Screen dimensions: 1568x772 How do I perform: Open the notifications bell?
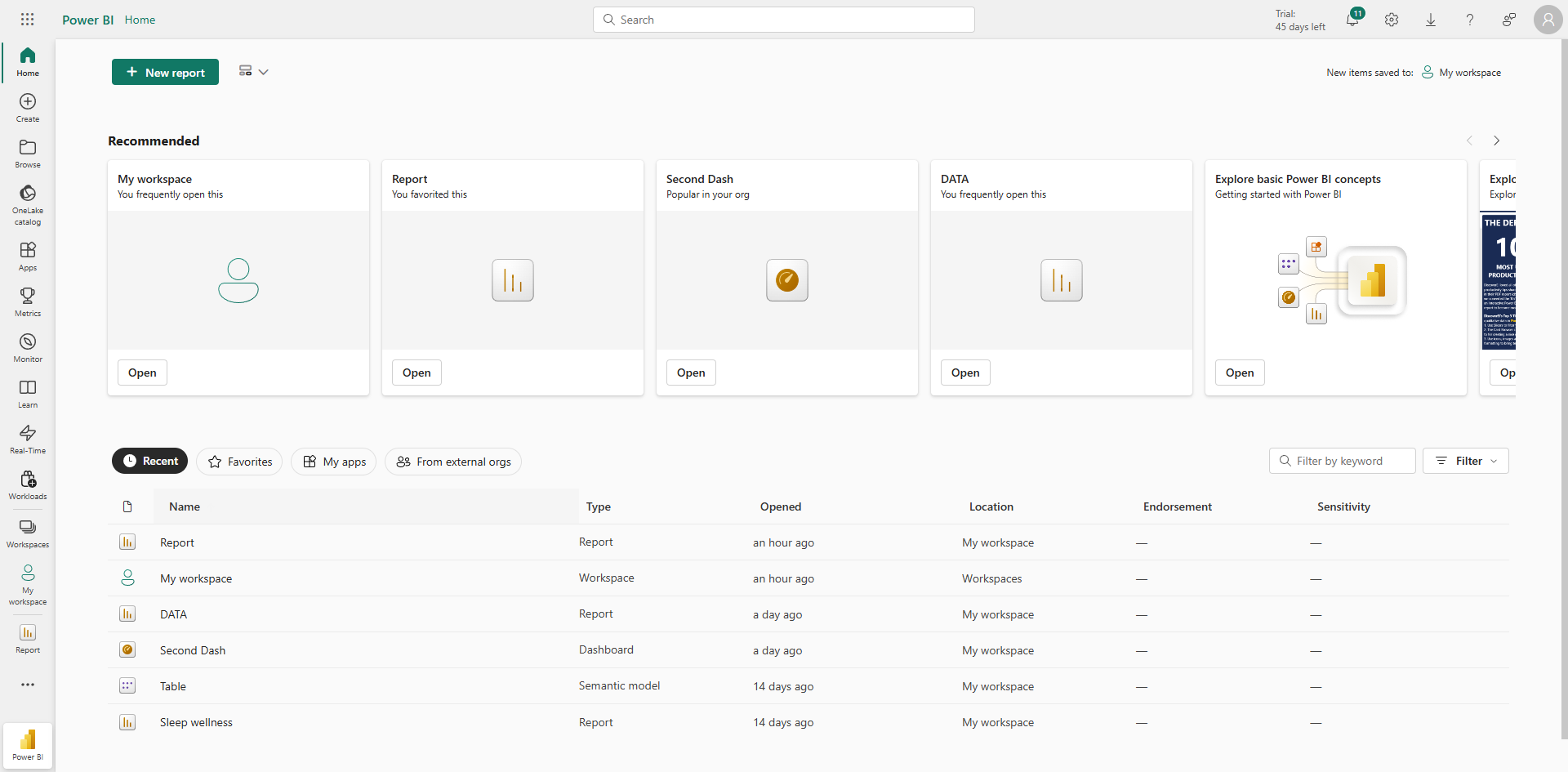(x=1352, y=20)
